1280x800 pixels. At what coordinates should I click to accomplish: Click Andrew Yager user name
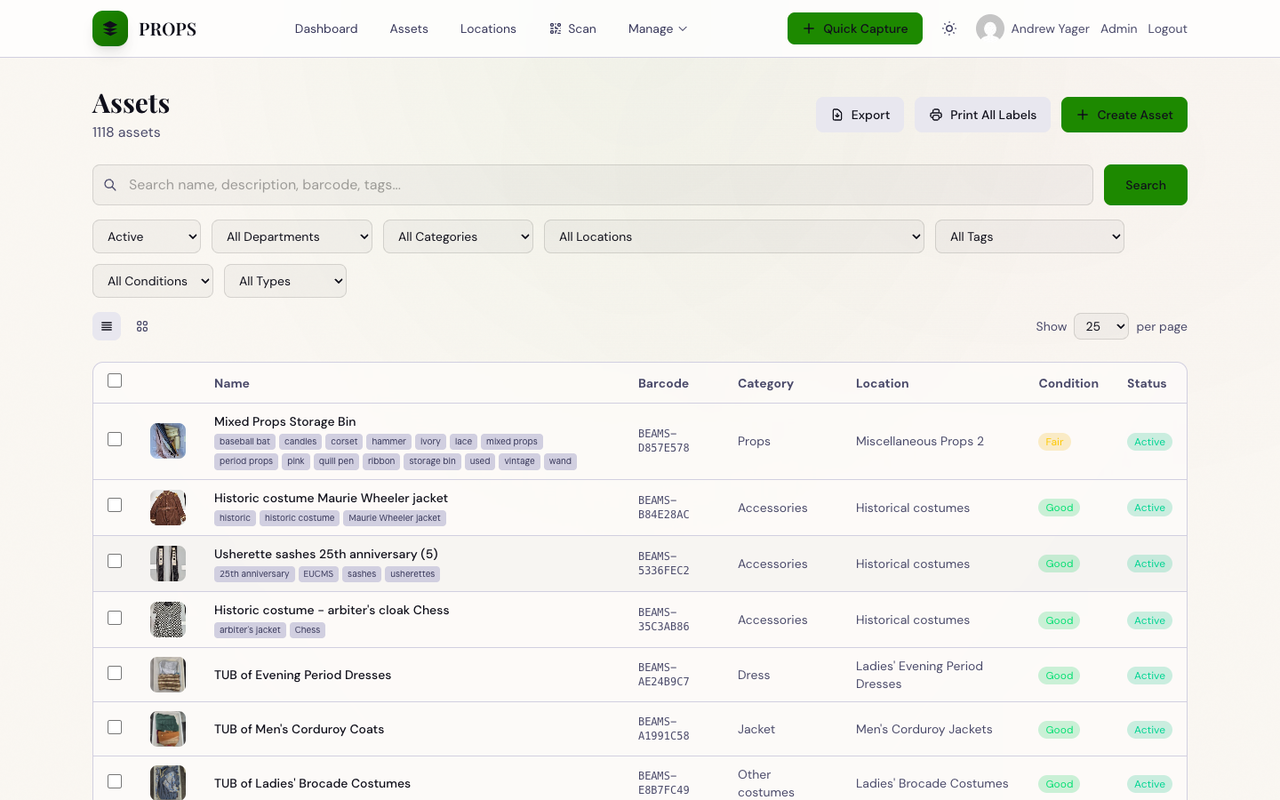(x=1050, y=28)
